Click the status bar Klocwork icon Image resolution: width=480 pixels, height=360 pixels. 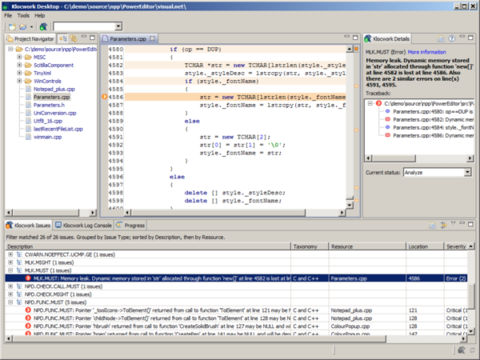(461, 350)
